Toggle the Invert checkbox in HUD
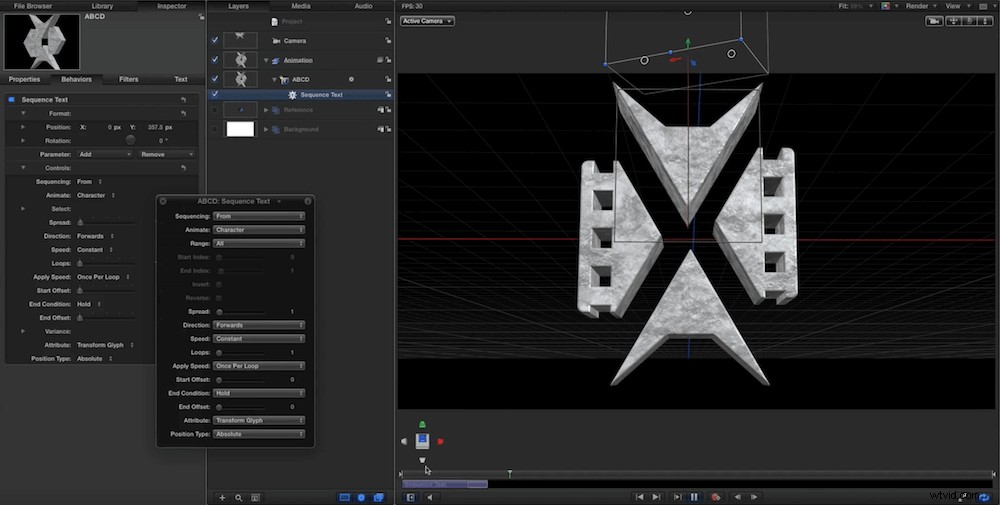 coord(219,284)
